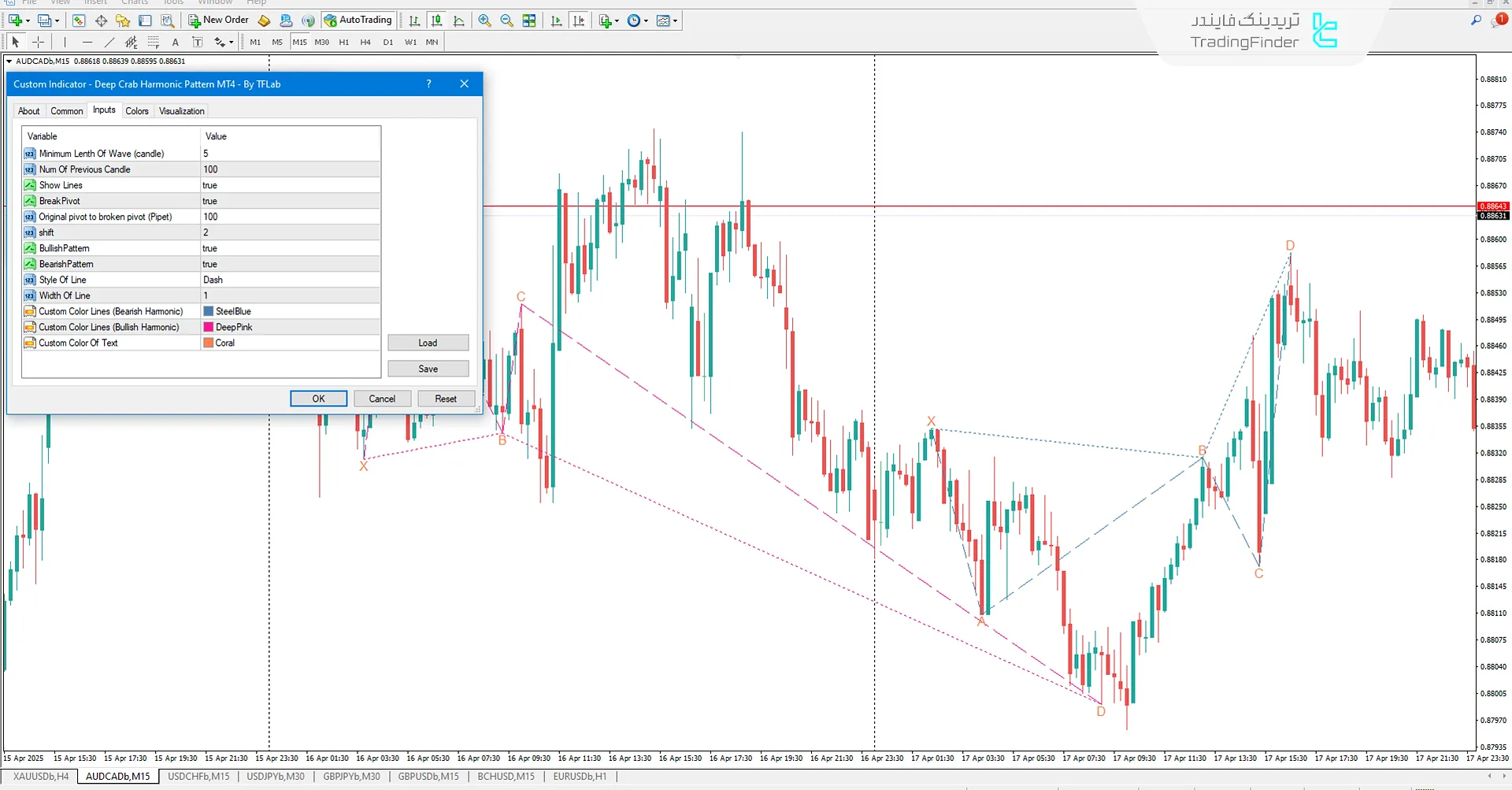Screen dimensions: 1512x790
Task: Click the New Order button
Action: point(218,20)
